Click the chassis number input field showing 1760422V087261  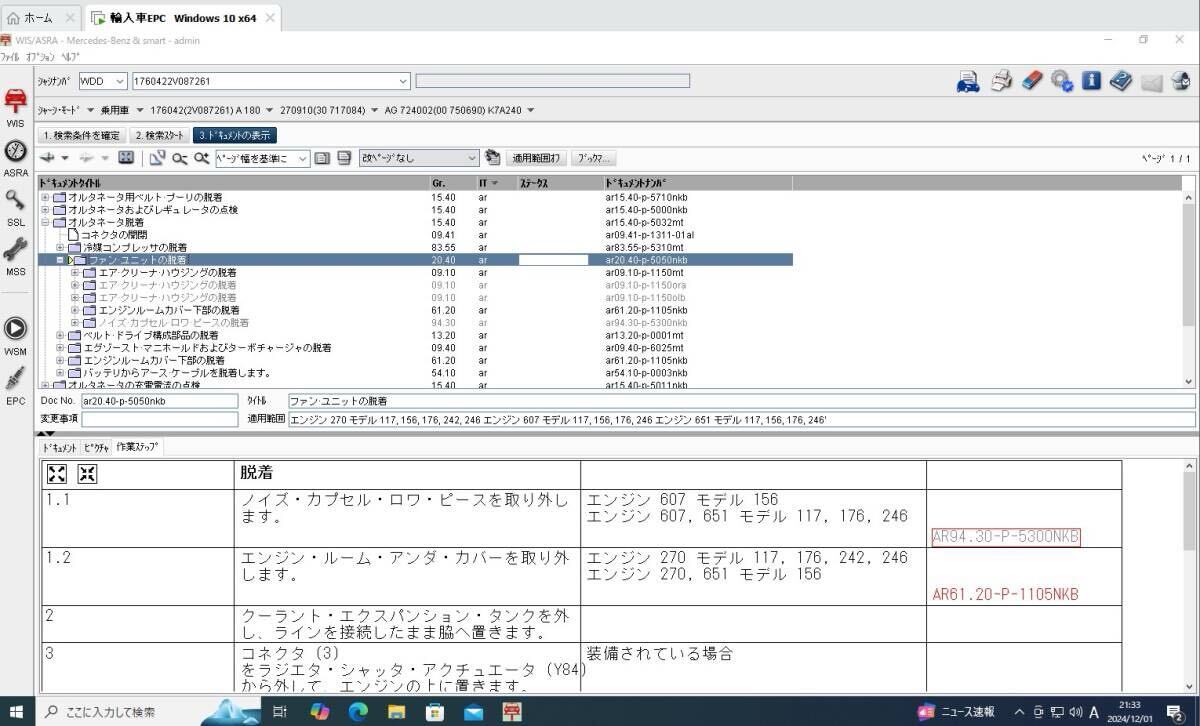(x=270, y=81)
